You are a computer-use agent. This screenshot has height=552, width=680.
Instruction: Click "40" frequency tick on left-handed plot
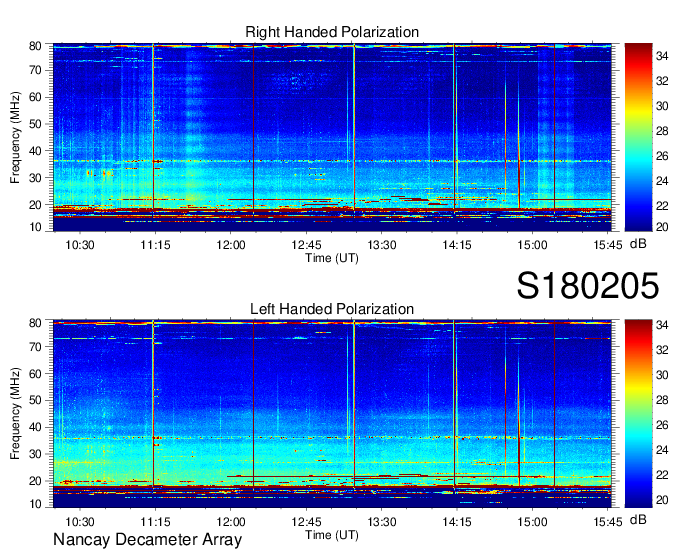click(35, 427)
